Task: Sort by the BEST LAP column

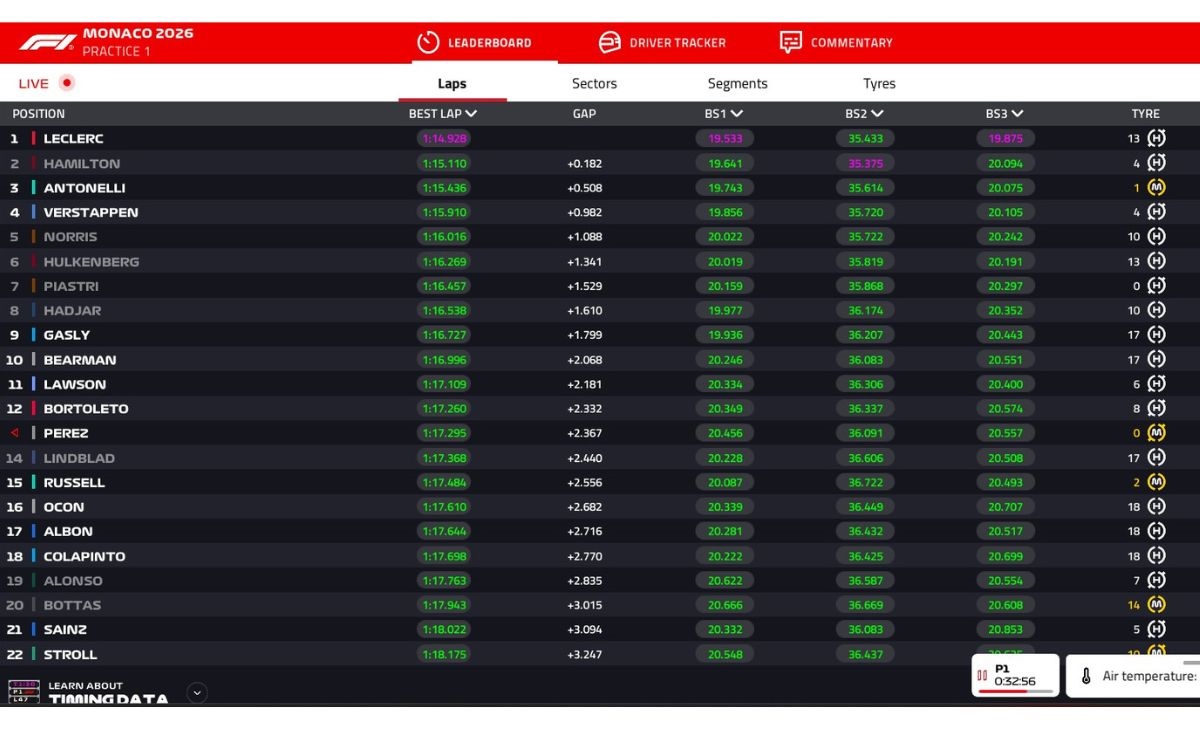Action: tap(443, 114)
